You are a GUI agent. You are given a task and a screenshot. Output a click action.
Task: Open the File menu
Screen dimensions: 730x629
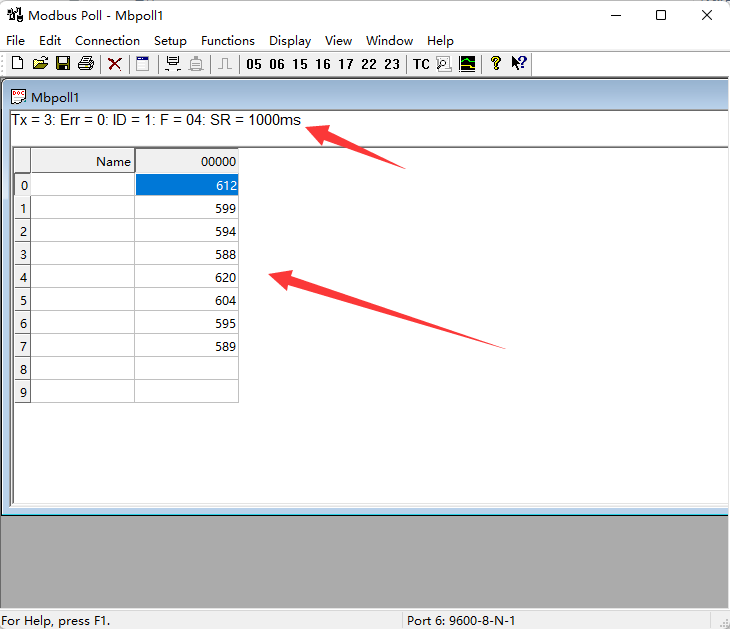tap(15, 41)
